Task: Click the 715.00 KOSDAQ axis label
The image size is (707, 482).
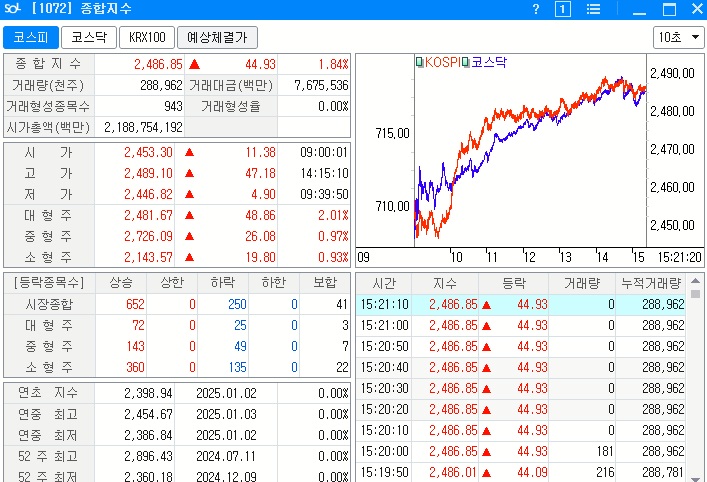Action: [x=392, y=133]
